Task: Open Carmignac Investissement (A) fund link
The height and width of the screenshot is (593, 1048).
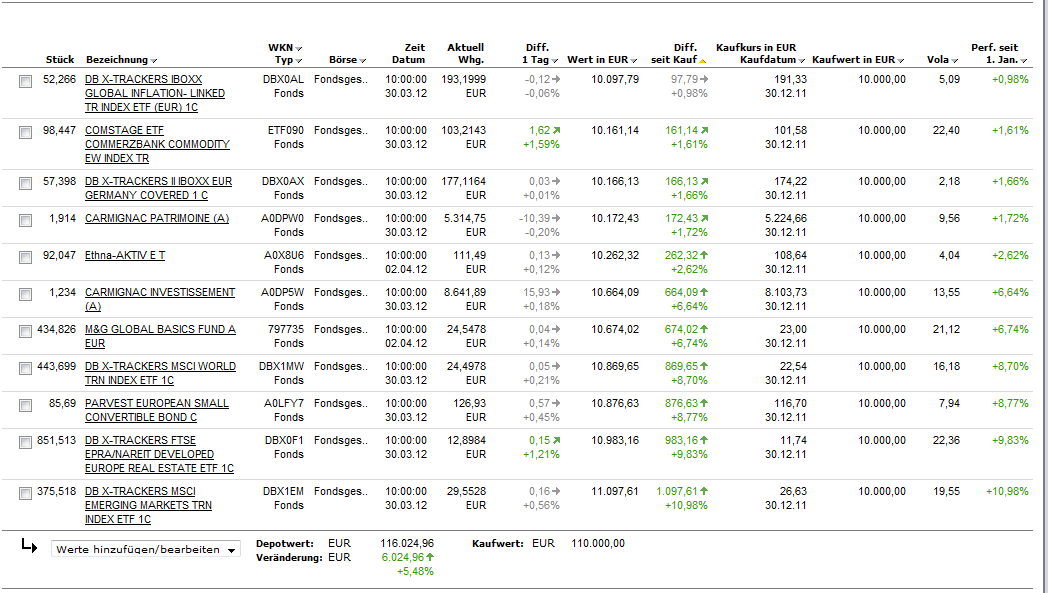Action: pos(160,300)
